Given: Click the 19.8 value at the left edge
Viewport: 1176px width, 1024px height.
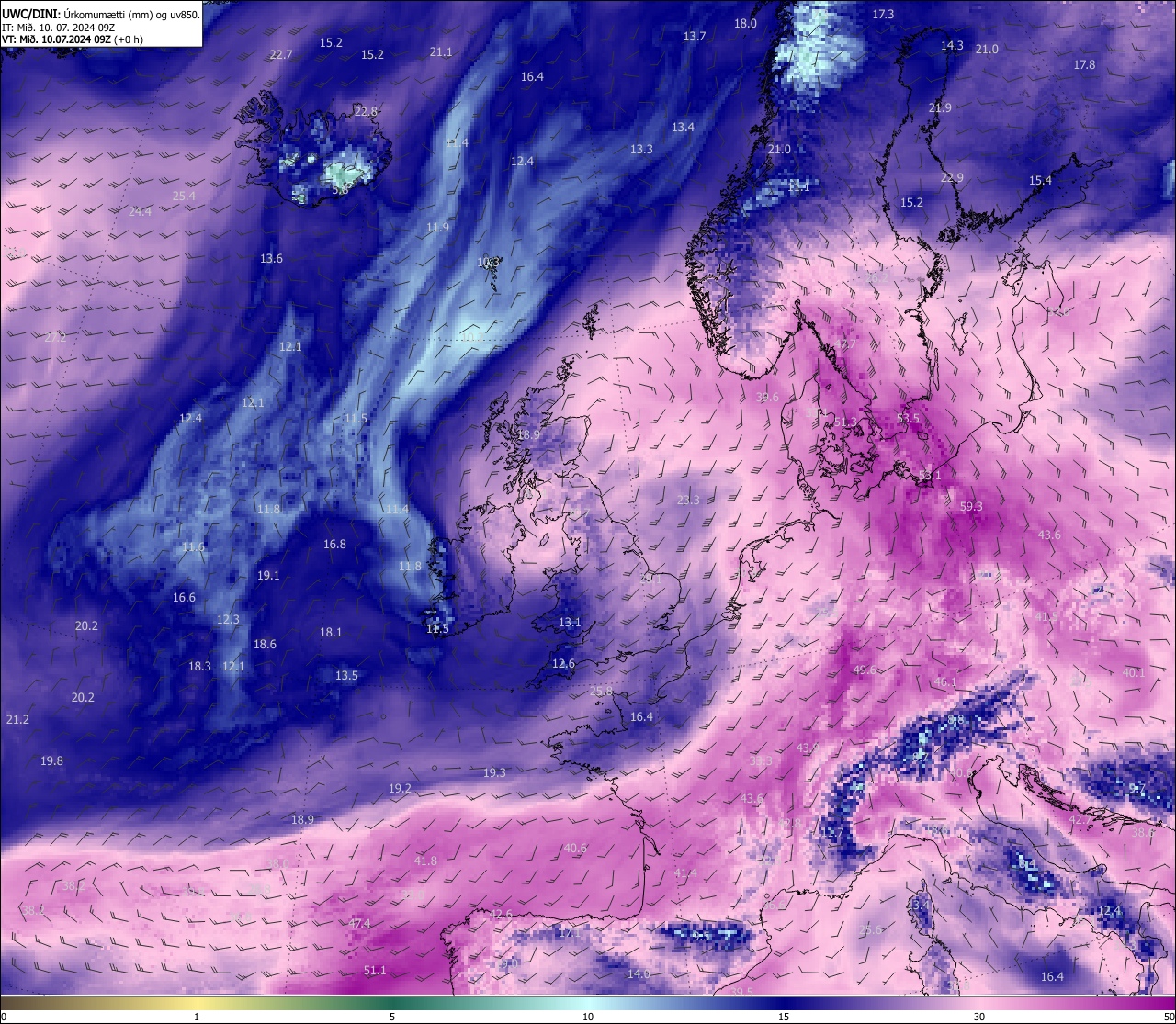Looking at the screenshot, I should (x=51, y=761).
